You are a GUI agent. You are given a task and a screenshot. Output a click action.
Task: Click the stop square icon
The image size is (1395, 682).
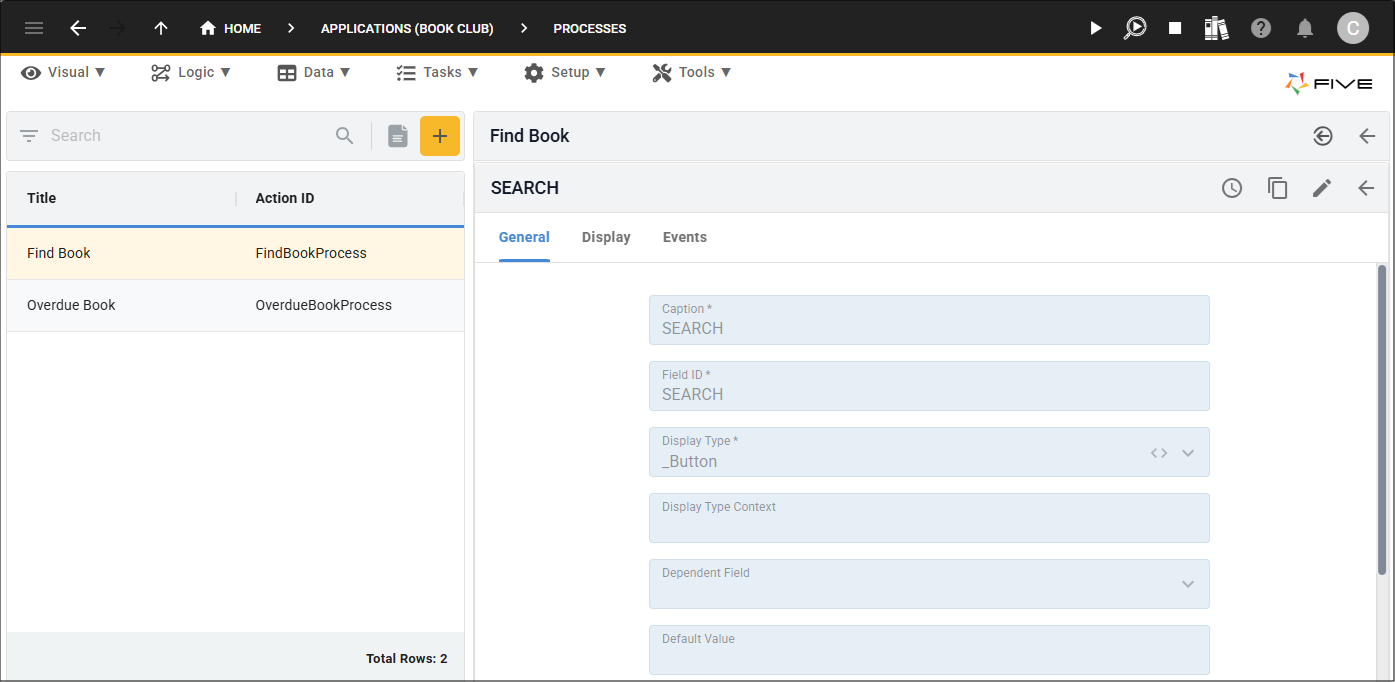(x=1175, y=28)
